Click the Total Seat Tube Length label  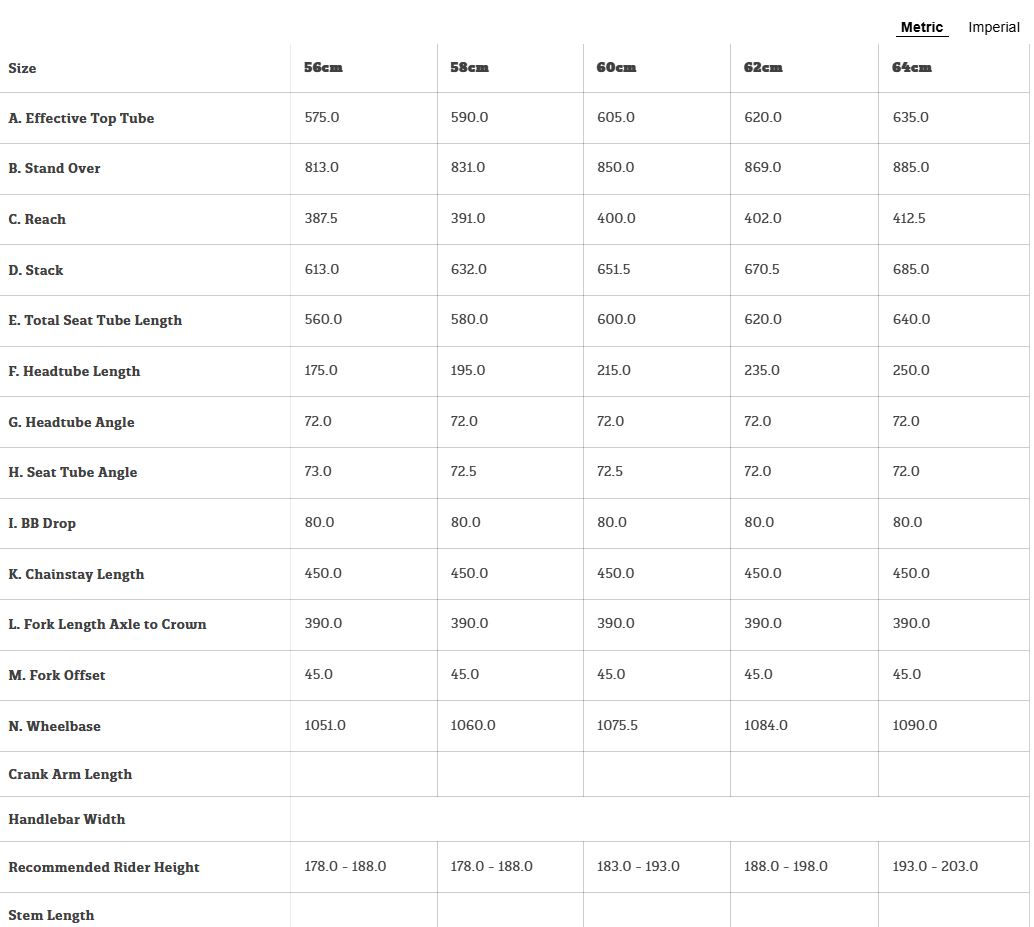95,320
